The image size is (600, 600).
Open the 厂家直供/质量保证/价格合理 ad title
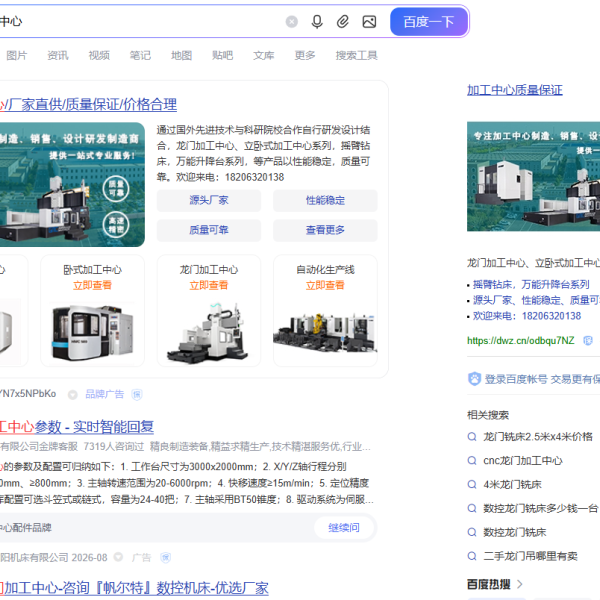88,104
